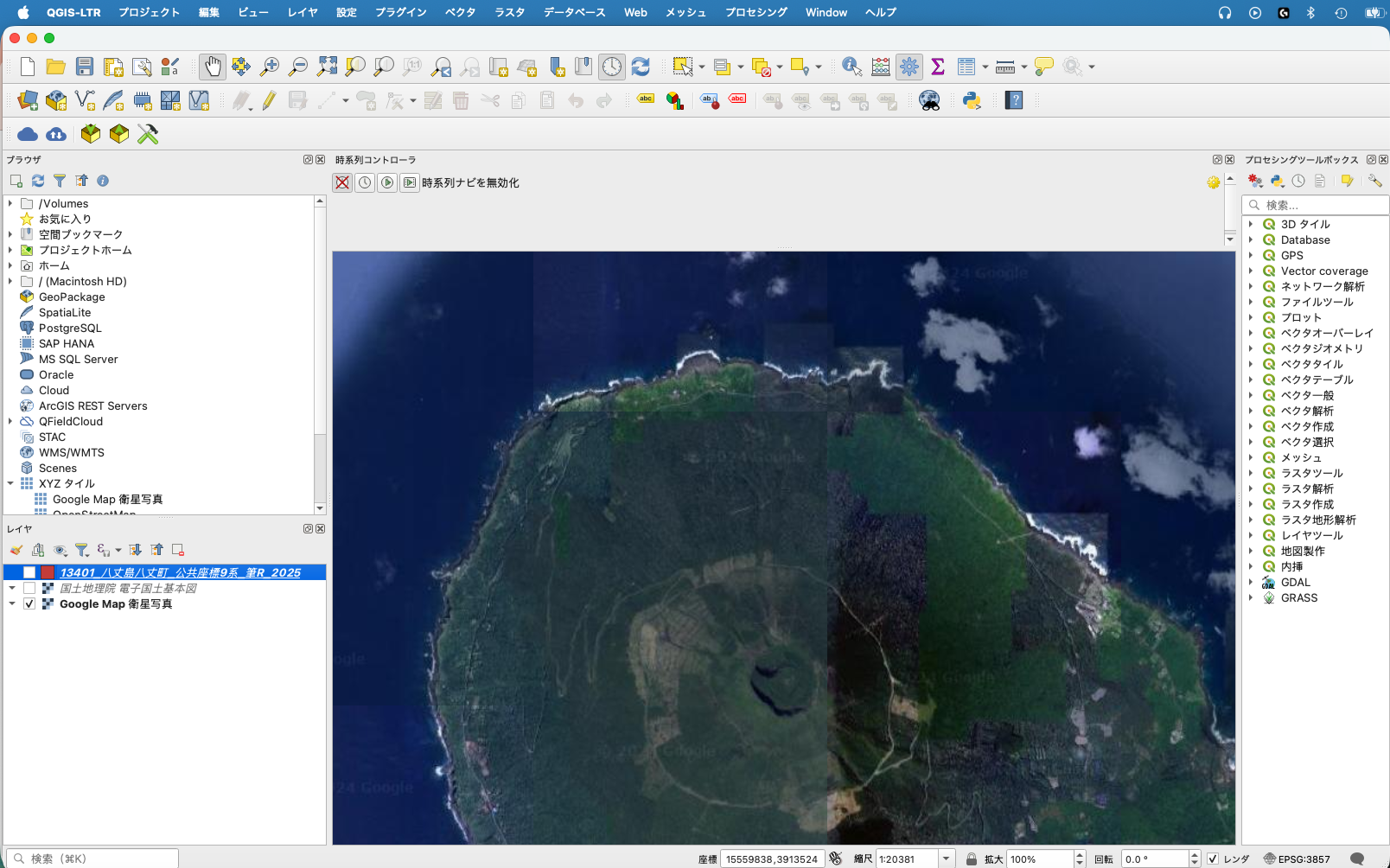
Task: Click the Save Project floppy icon
Action: (x=84, y=67)
